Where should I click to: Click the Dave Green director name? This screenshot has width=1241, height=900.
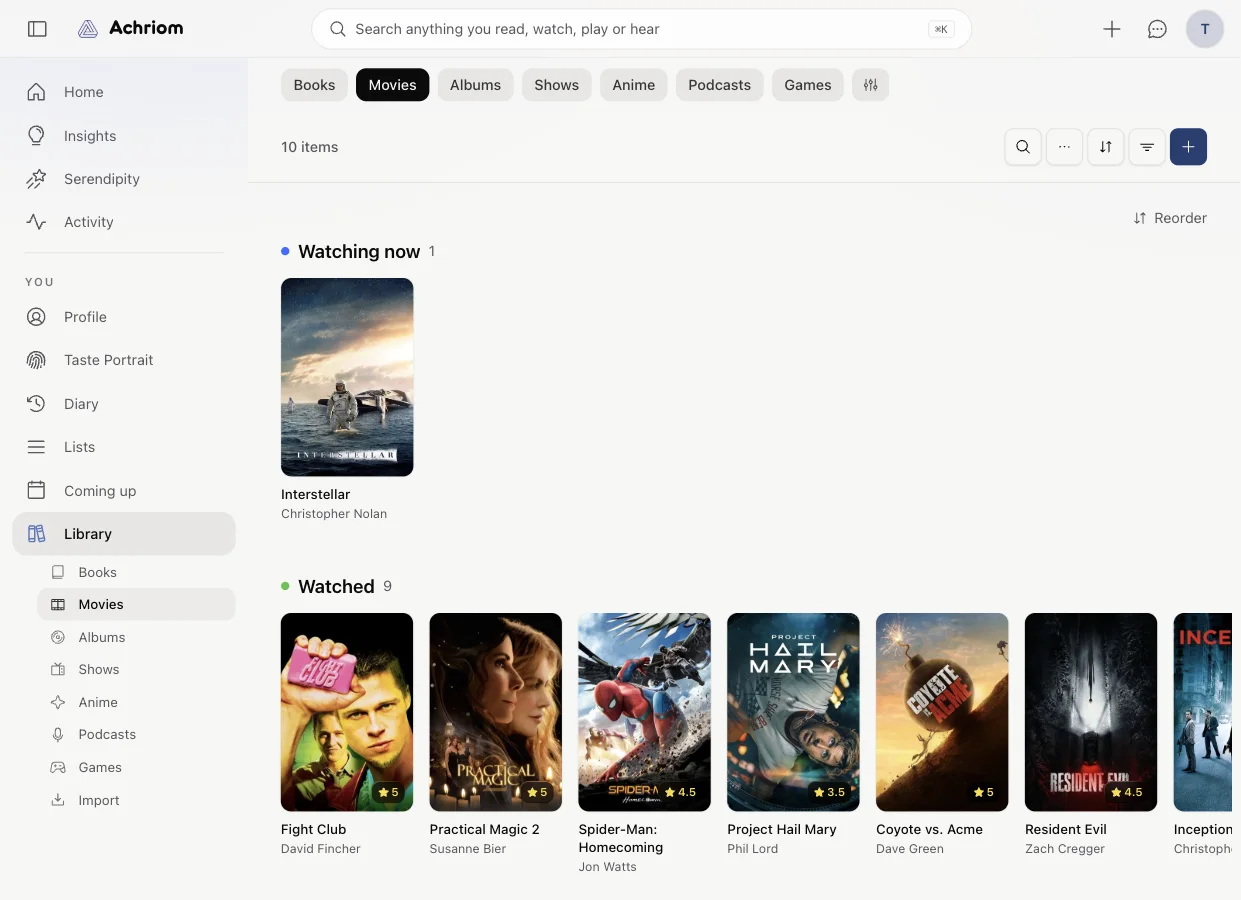(x=910, y=849)
